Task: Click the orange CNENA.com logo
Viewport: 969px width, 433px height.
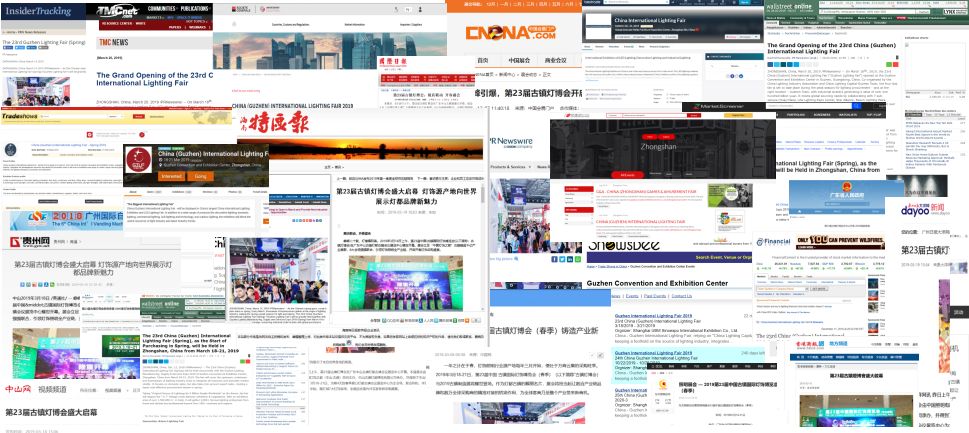Action: point(512,33)
